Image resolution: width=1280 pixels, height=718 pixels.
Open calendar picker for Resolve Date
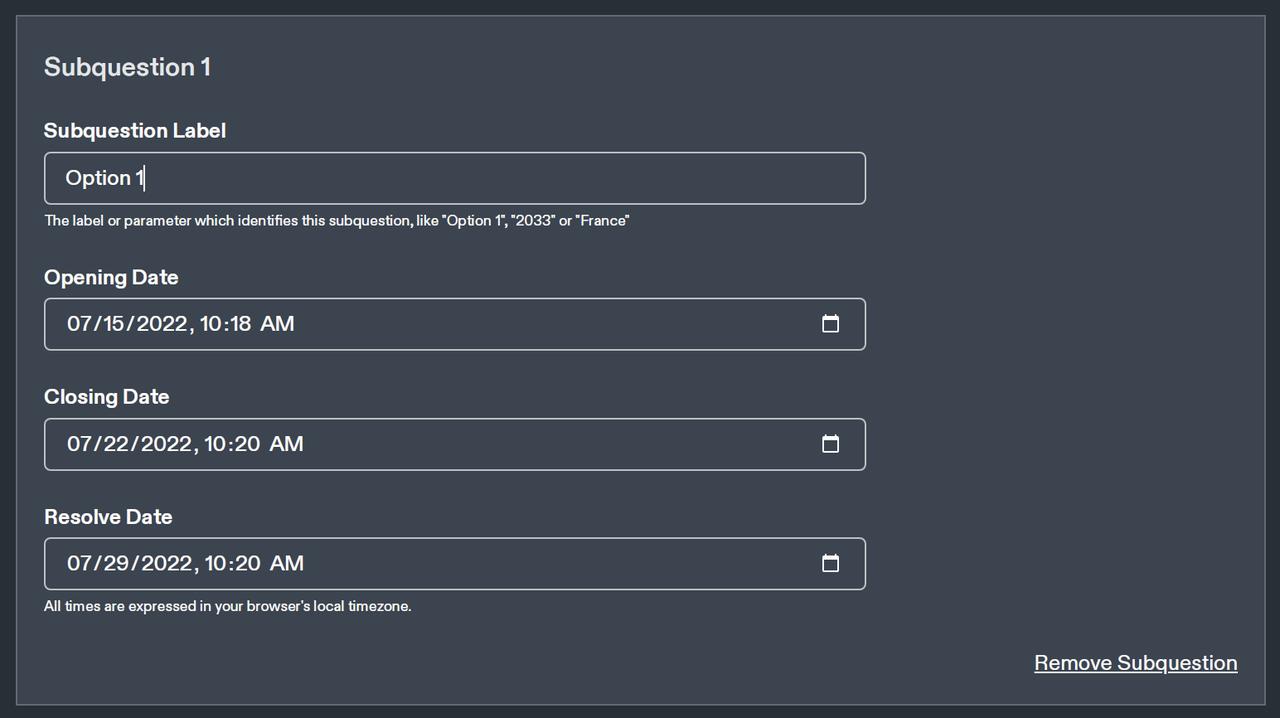click(x=830, y=563)
